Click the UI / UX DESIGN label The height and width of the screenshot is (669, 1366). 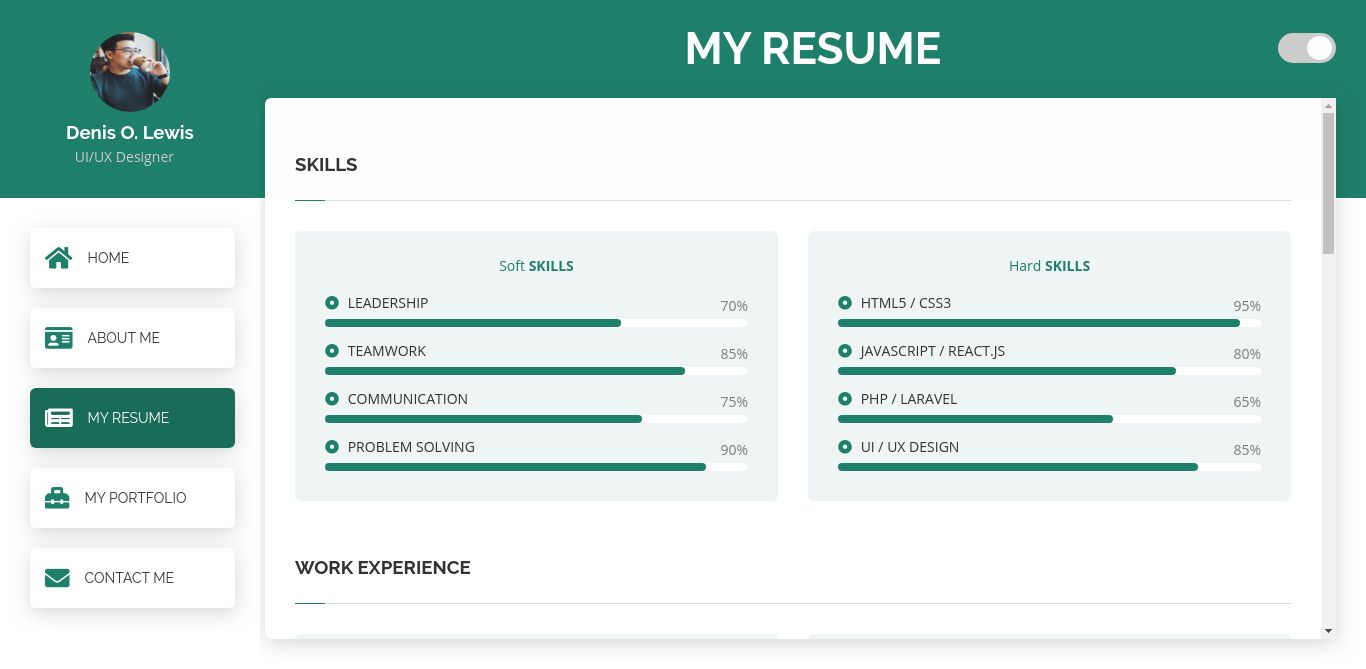click(910, 447)
